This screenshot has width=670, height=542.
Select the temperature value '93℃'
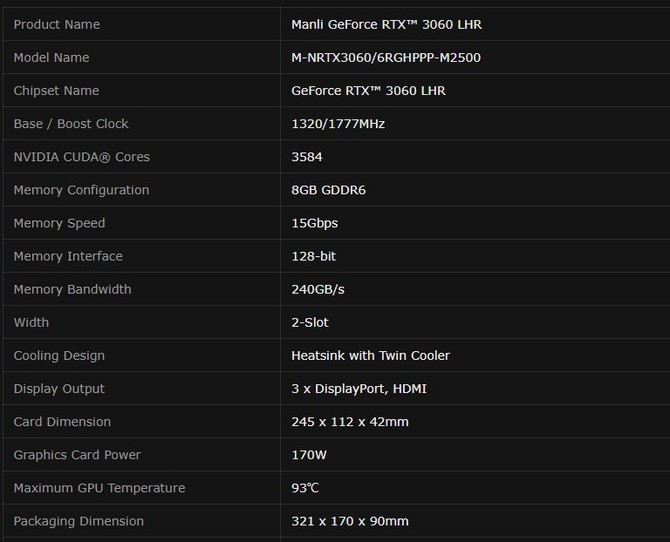click(x=305, y=488)
